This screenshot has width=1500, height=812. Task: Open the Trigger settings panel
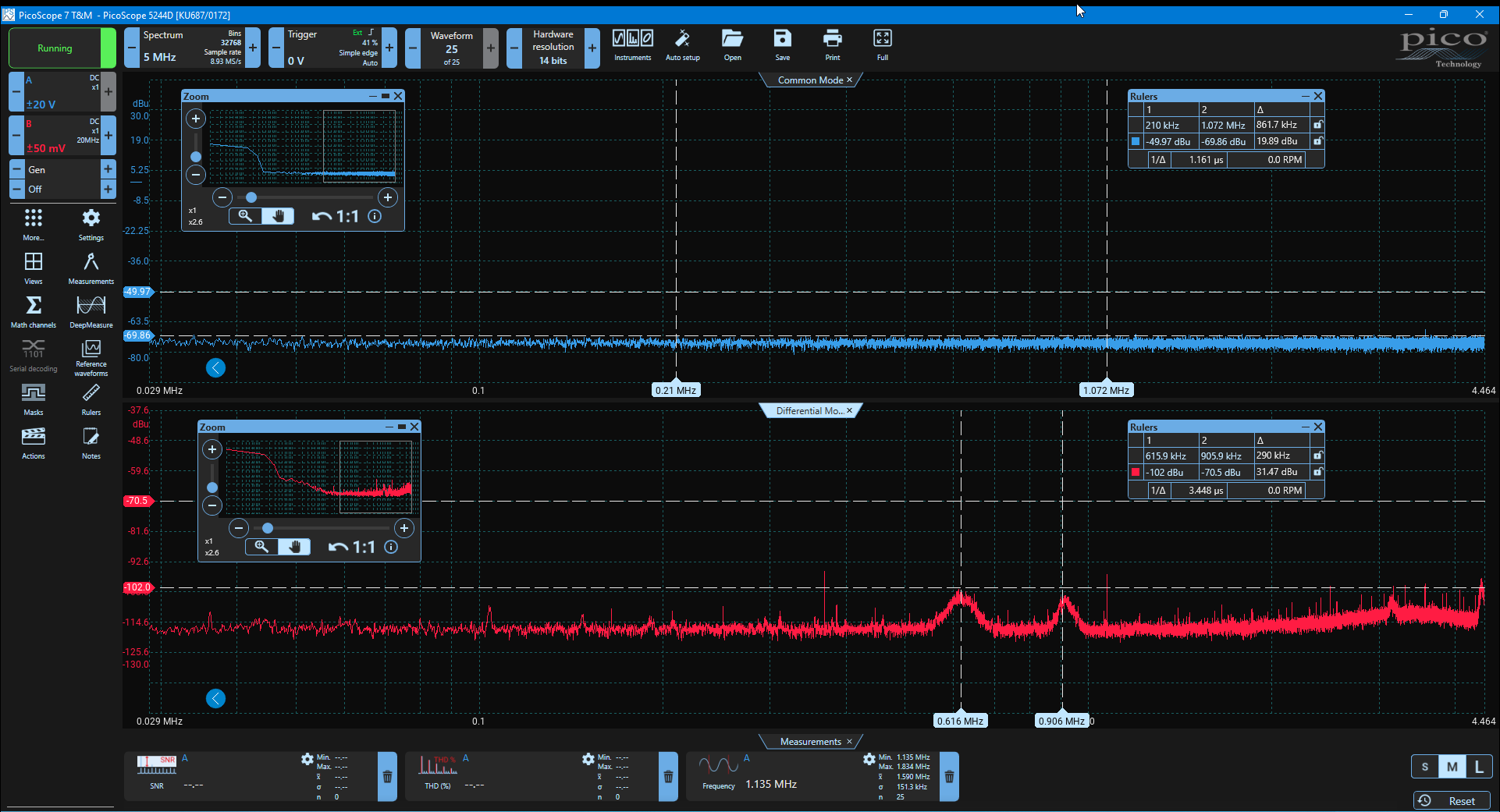(332, 48)
